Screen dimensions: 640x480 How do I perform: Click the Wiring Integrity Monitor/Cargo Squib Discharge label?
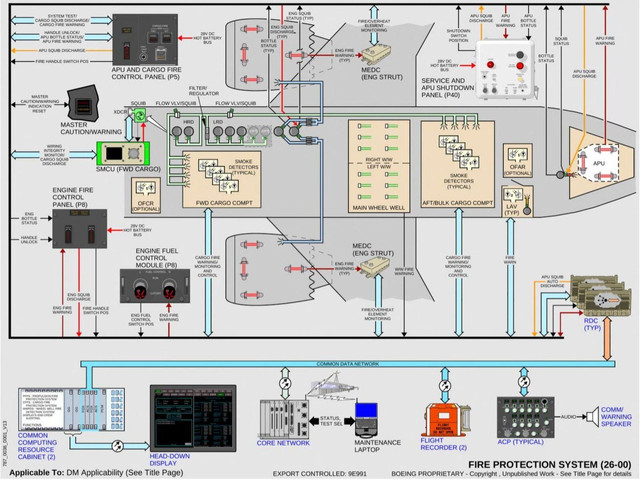[x=54, y=155]
